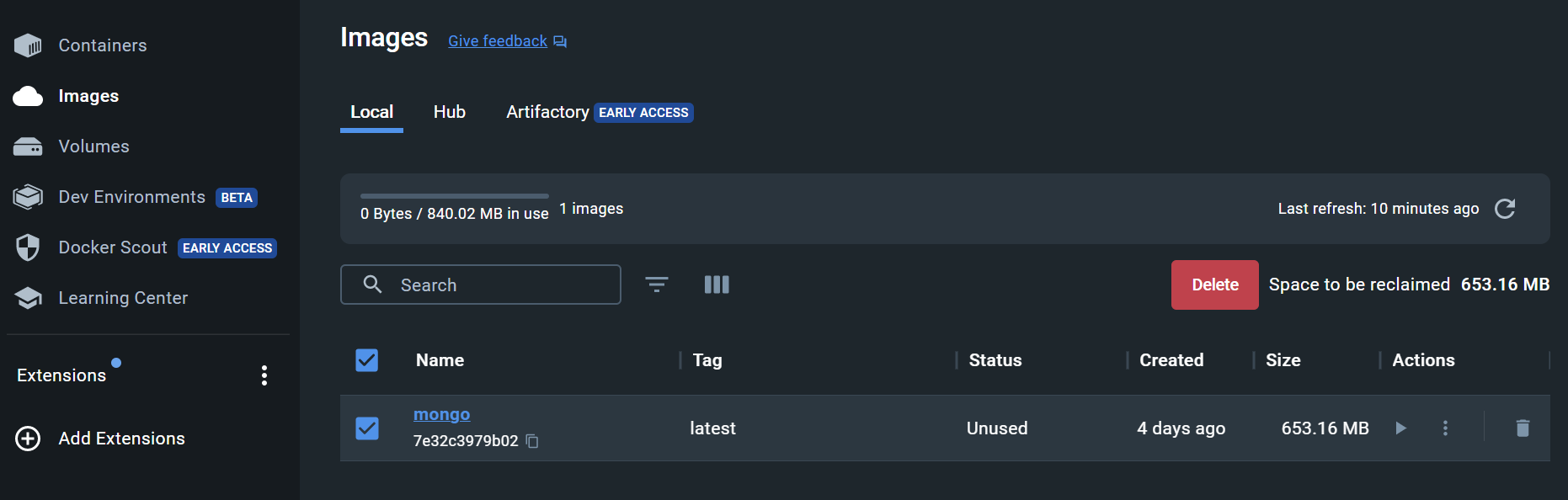Open the Extensions three-dot menu
Viewport: 1568px width, 500px height.
264,375
